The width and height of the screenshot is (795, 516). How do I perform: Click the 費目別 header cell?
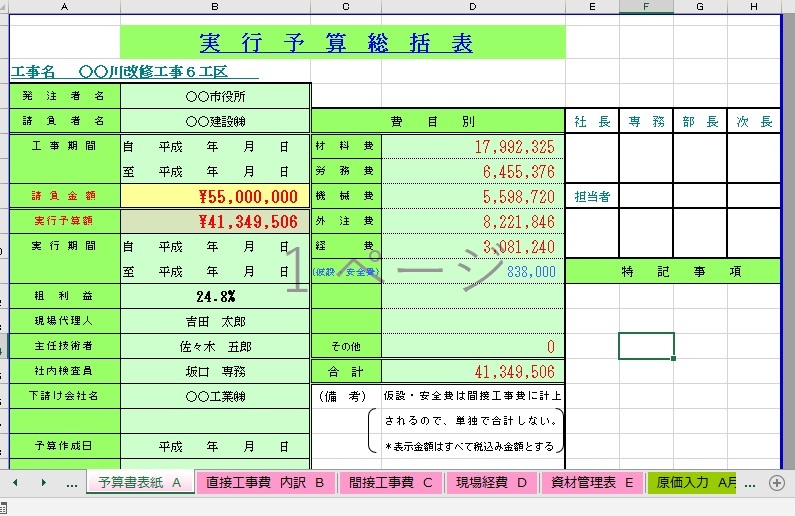(438, 121)
